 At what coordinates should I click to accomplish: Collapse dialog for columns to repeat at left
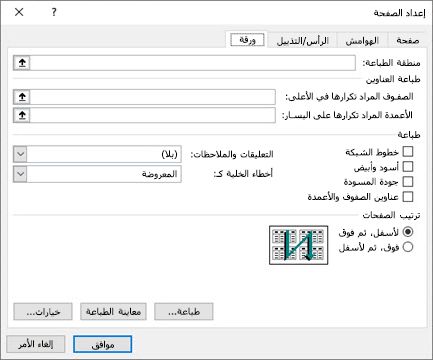click(22, 115)
